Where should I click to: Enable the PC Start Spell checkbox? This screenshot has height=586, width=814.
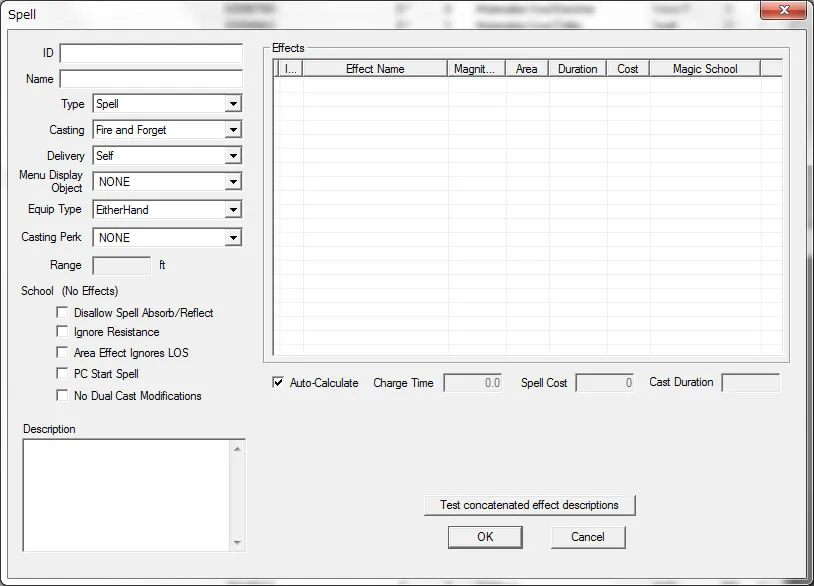tap(63, 374)
